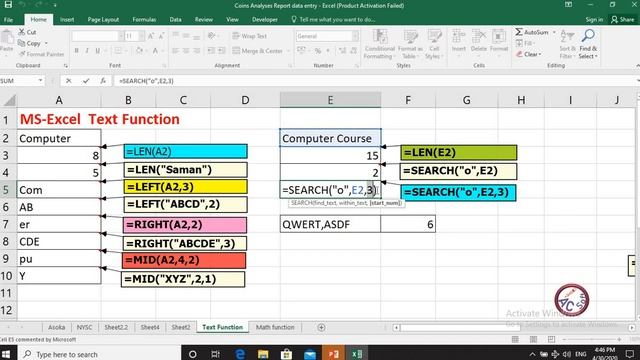
Task: Click Sign in
Action: 594,20
